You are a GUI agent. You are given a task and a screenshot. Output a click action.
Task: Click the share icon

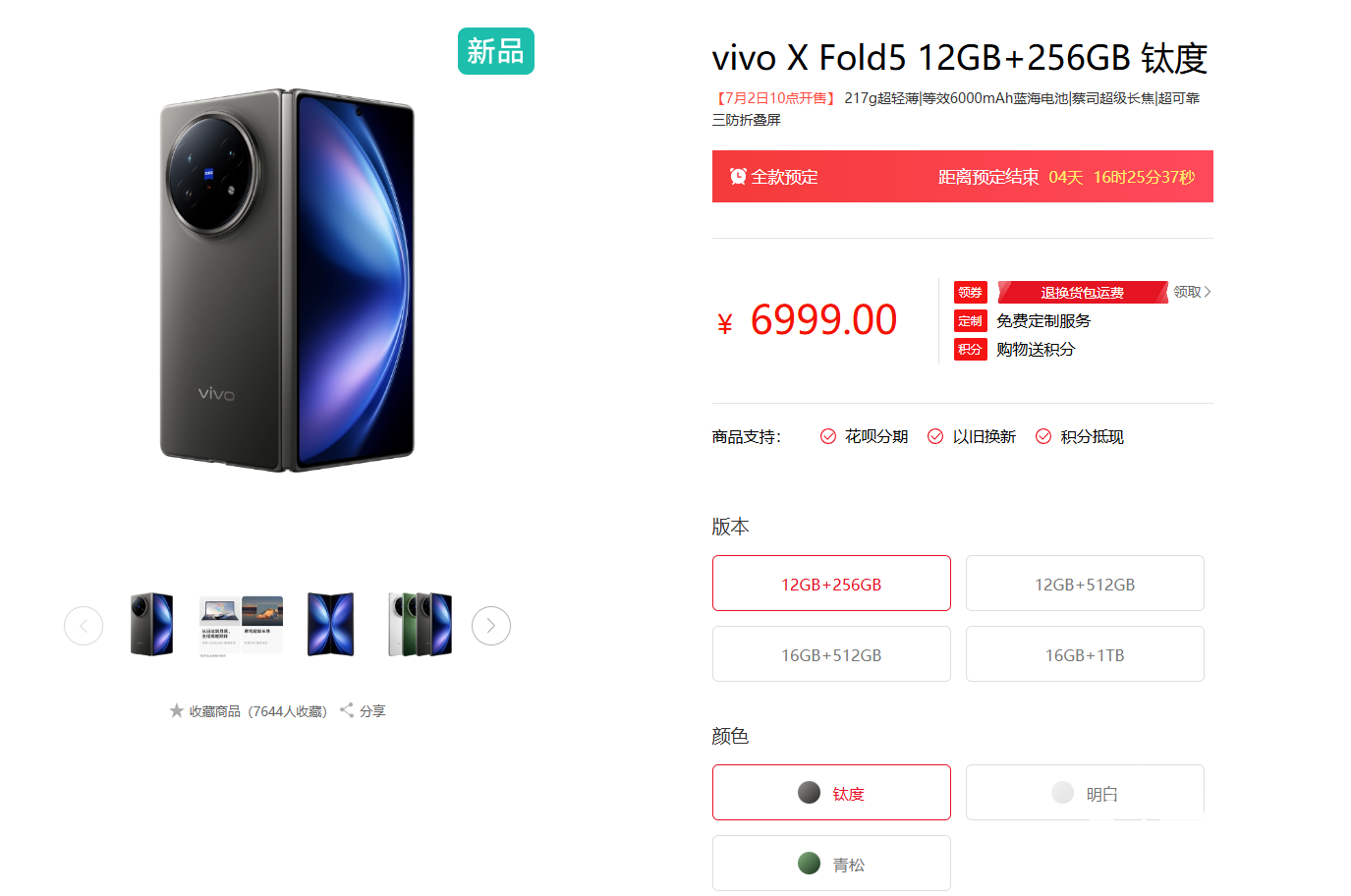pyautogui.click(x=347, y=710)
